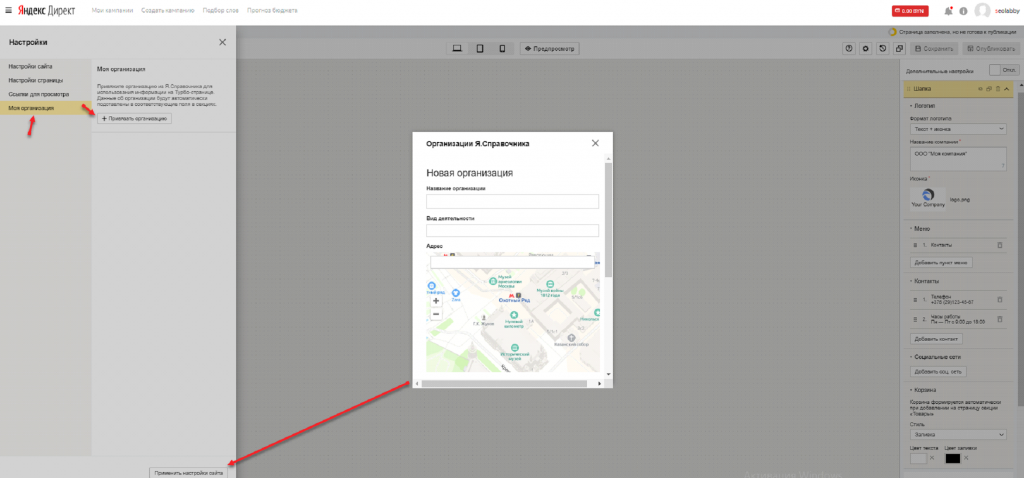The width and height of the screenshot is (1024, 478).
Task: Click the info icon in the top header
Action: pos(963,11)
